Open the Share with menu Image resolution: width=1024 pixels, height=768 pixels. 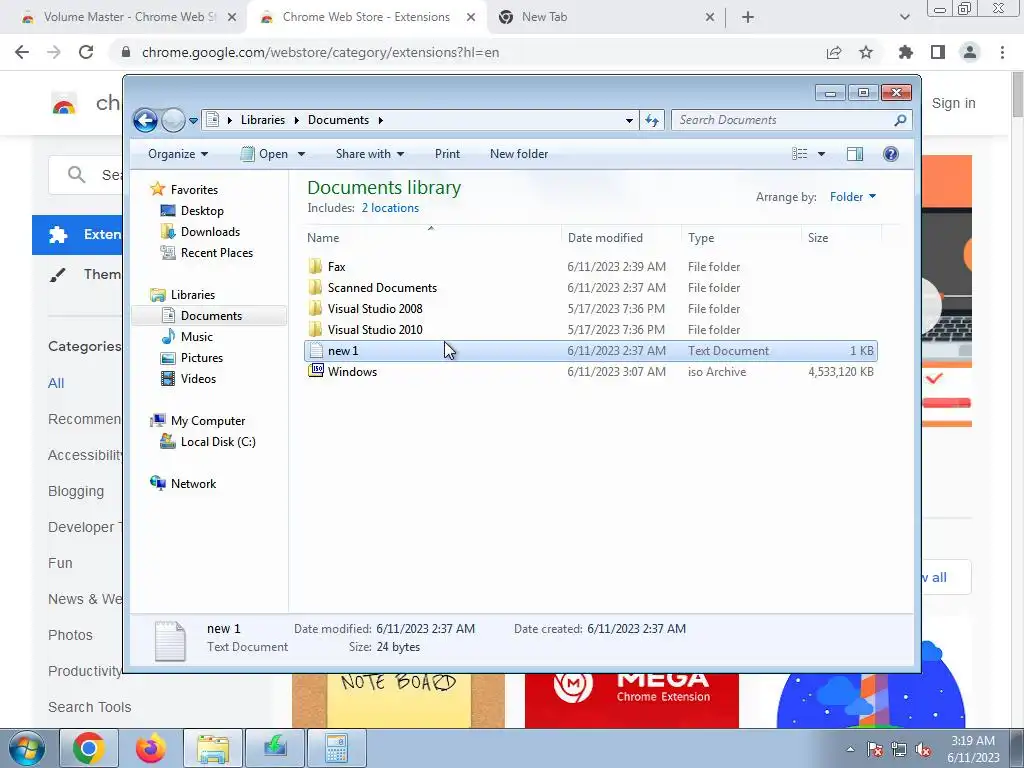point(370,154)
